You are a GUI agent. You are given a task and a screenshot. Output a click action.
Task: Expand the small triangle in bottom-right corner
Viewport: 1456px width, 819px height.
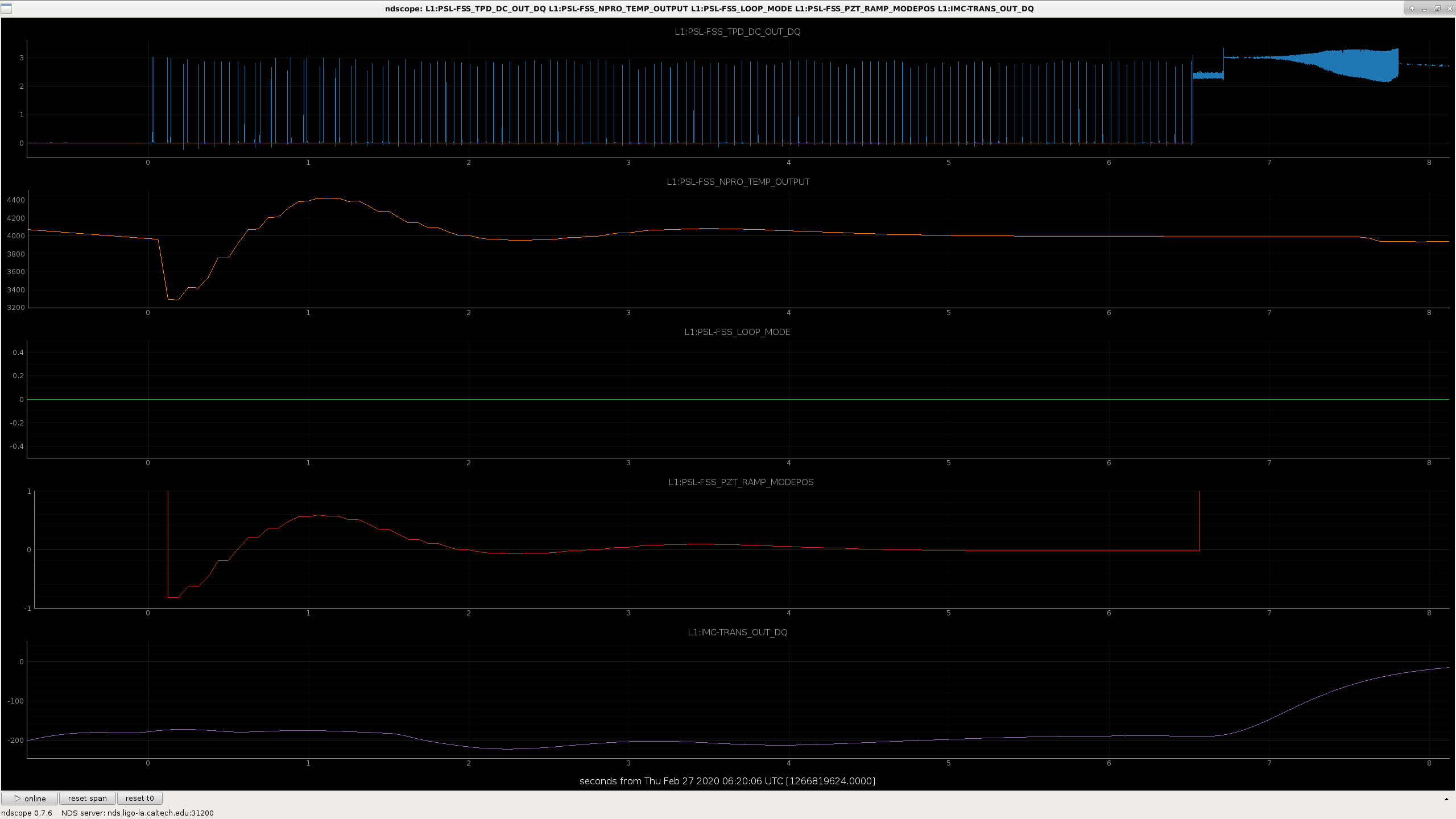click(1446, 799)
